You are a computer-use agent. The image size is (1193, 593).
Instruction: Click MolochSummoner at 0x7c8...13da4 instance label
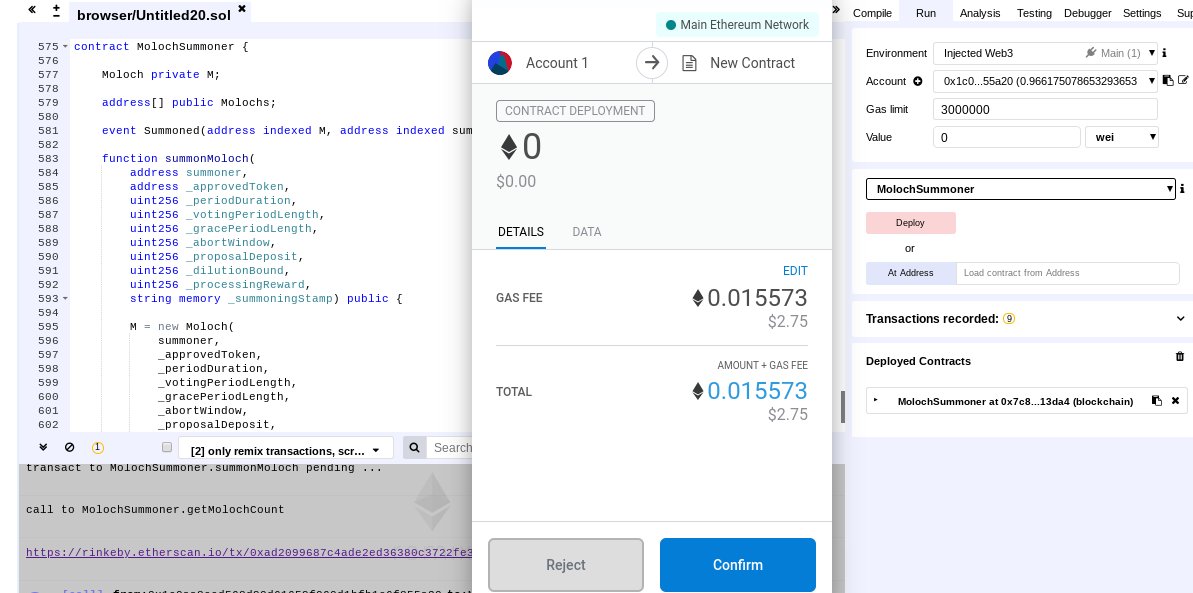(1015, 401)
